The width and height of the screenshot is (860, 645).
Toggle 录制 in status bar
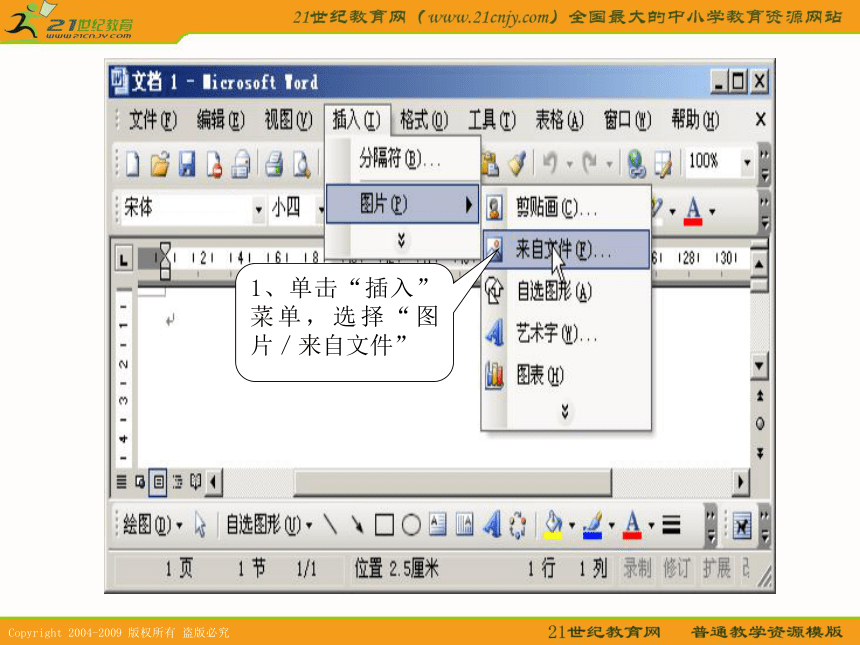[x=637, y=568]
